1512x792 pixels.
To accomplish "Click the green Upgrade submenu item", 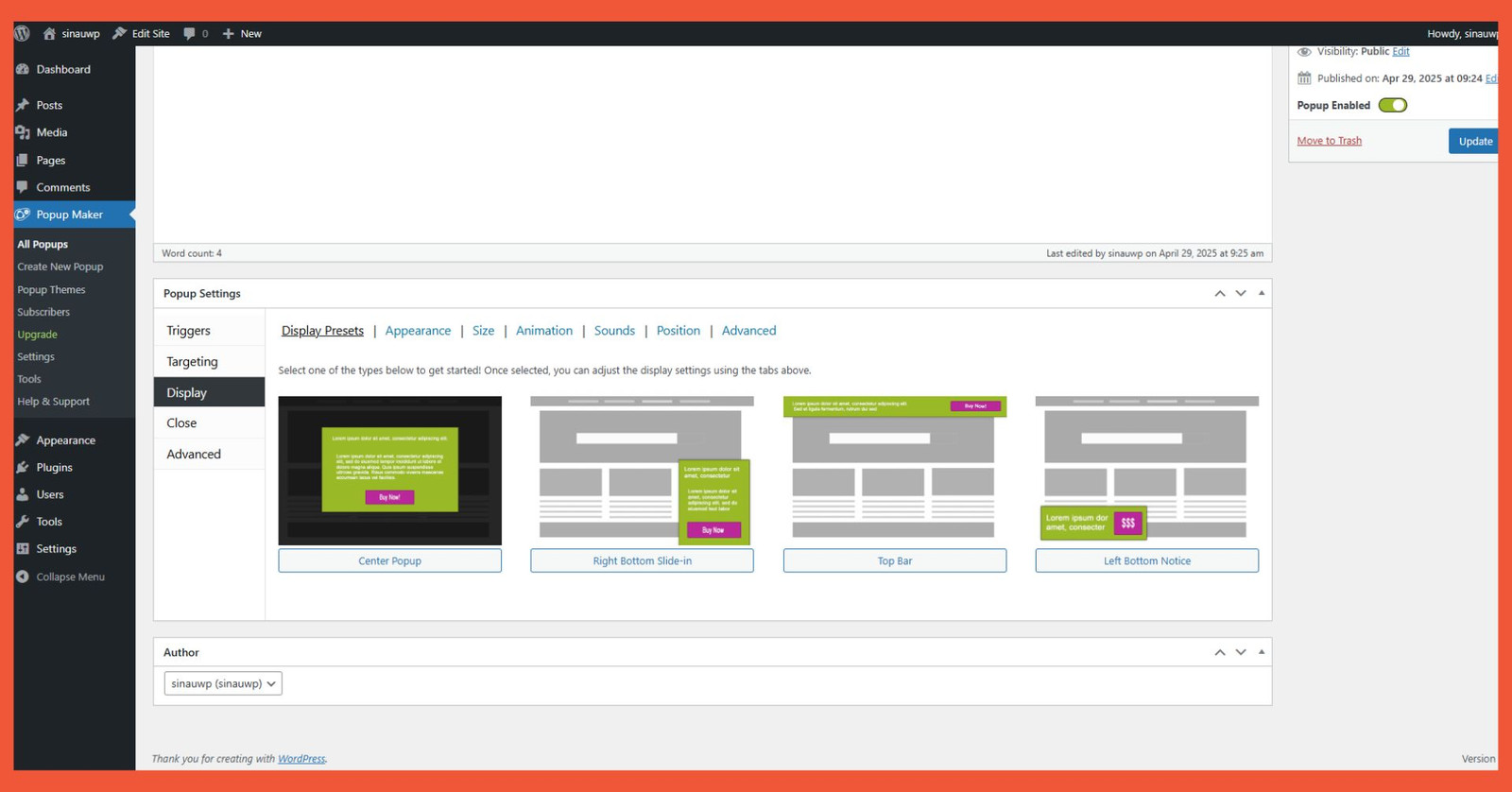I will coord(37,335).
